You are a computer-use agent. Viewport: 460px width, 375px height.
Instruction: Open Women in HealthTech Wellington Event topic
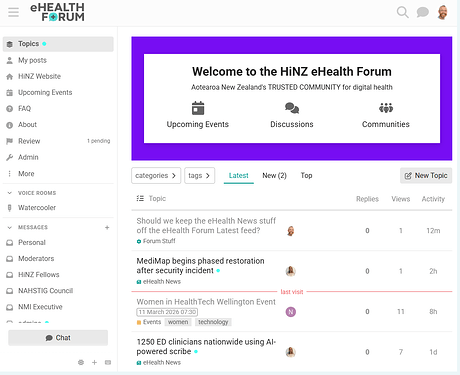click(206, 302)
